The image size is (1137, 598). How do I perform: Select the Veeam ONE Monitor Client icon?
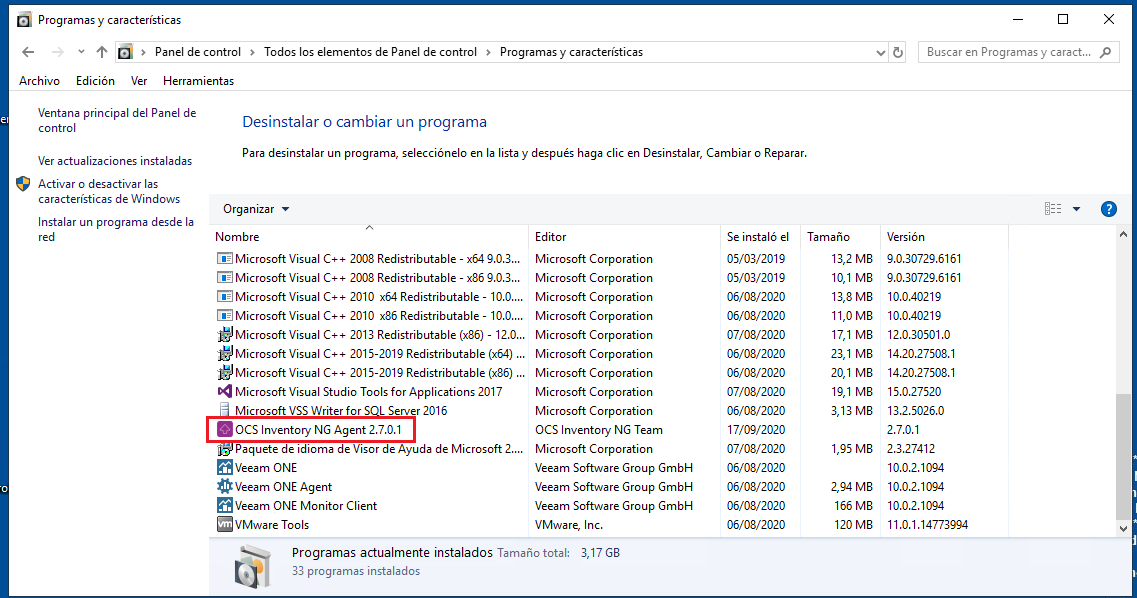point(222,505)
